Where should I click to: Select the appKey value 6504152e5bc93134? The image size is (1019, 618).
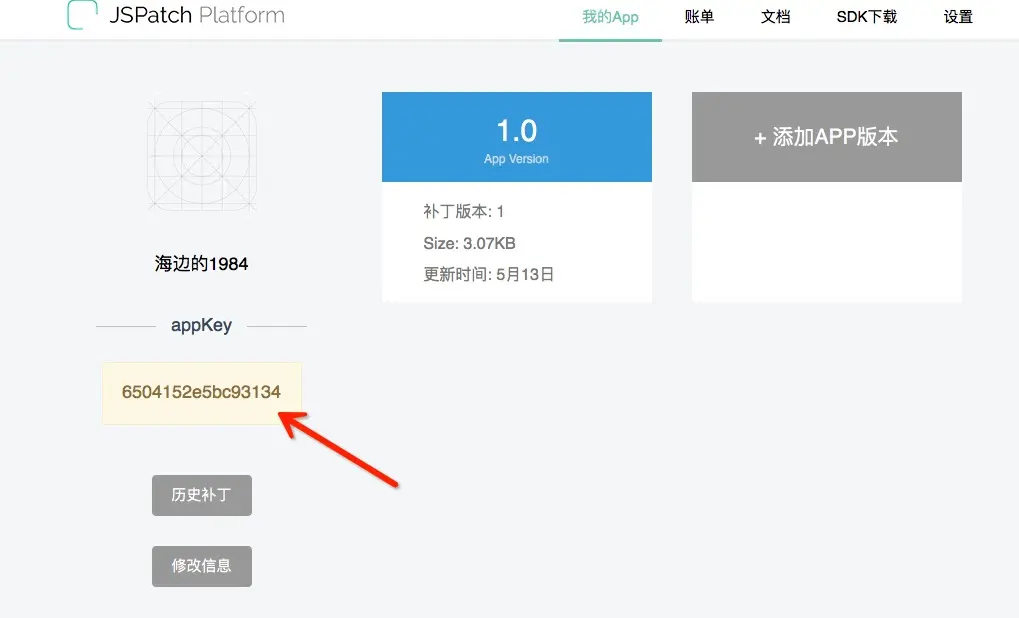(201, 393)
